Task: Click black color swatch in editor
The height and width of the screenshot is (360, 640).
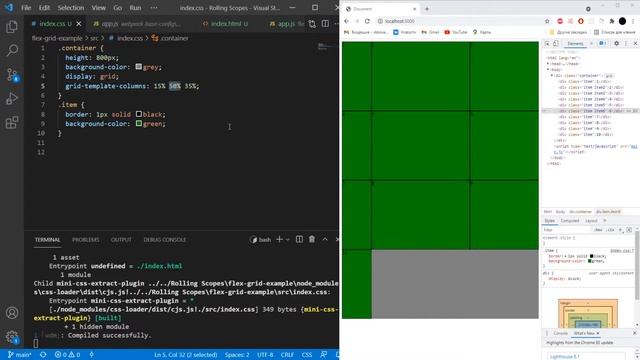Action: tap(139, 114)
